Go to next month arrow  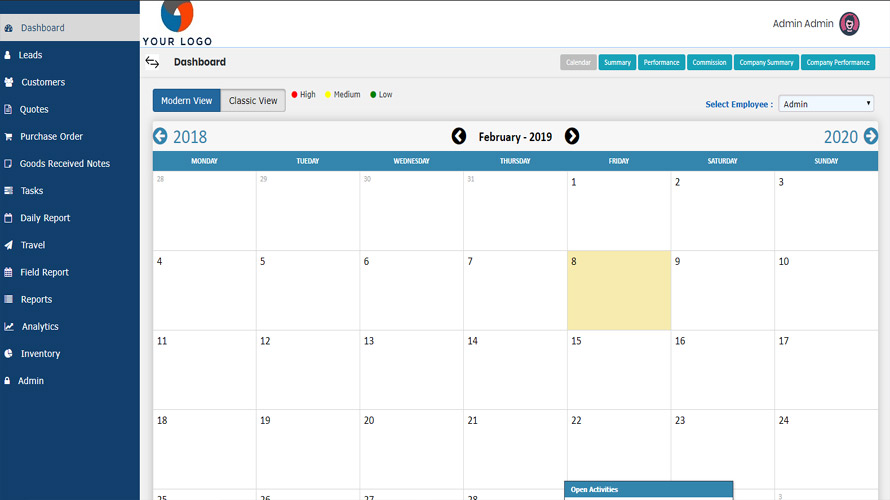coord(572,136)
